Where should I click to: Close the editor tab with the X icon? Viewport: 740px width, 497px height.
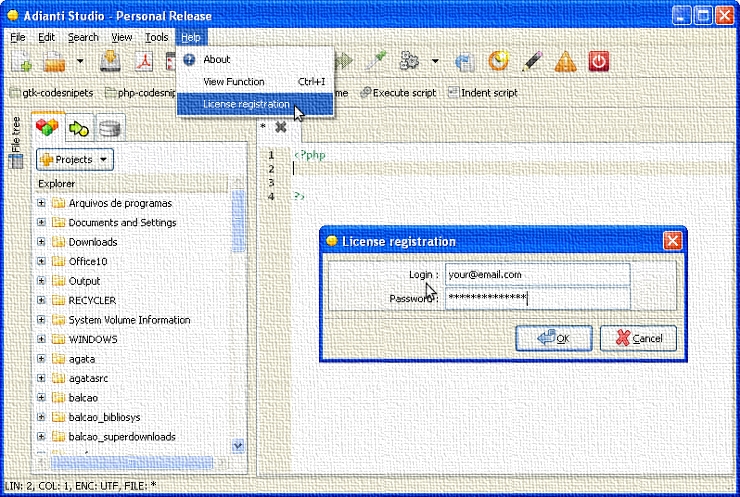point(281,127)
